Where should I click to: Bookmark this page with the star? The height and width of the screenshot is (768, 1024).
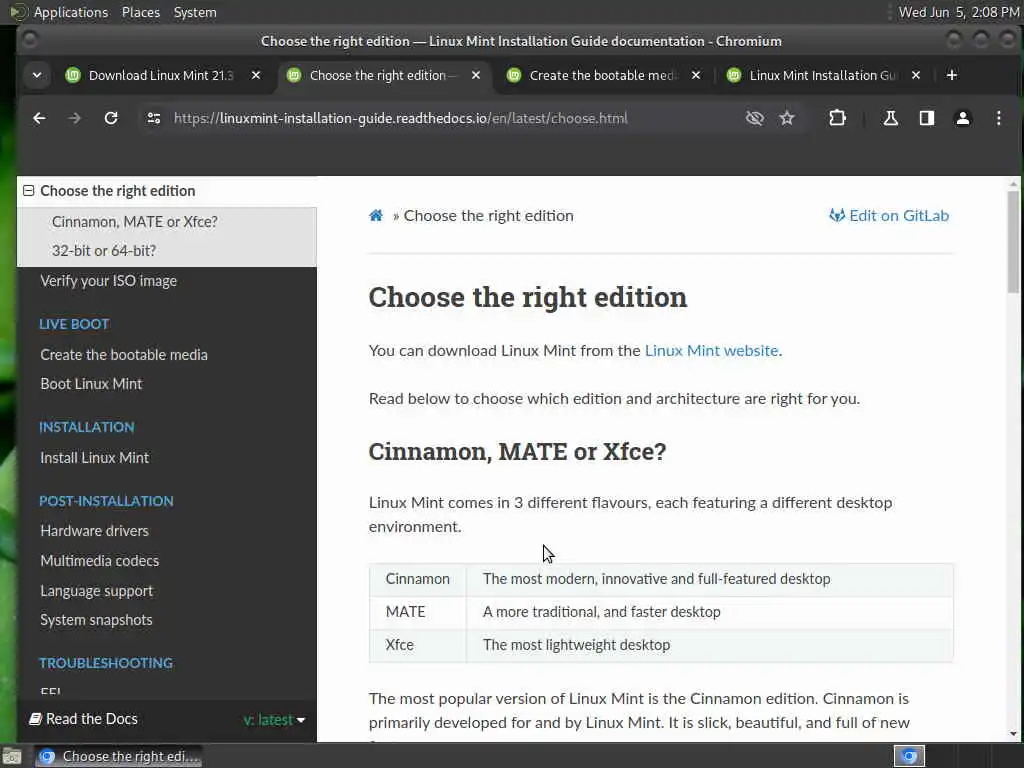(787, 118)
